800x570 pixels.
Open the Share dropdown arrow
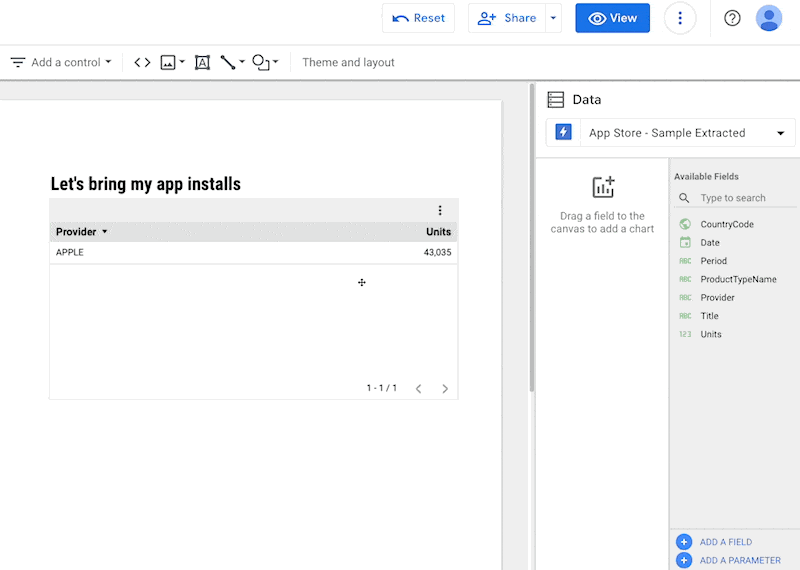point(554,18)
